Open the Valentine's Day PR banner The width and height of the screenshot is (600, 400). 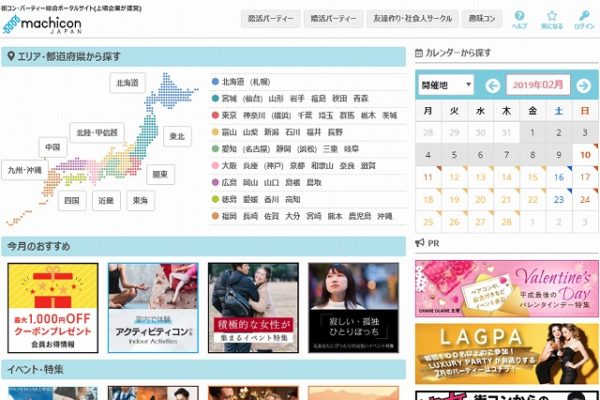click(506, 286)
